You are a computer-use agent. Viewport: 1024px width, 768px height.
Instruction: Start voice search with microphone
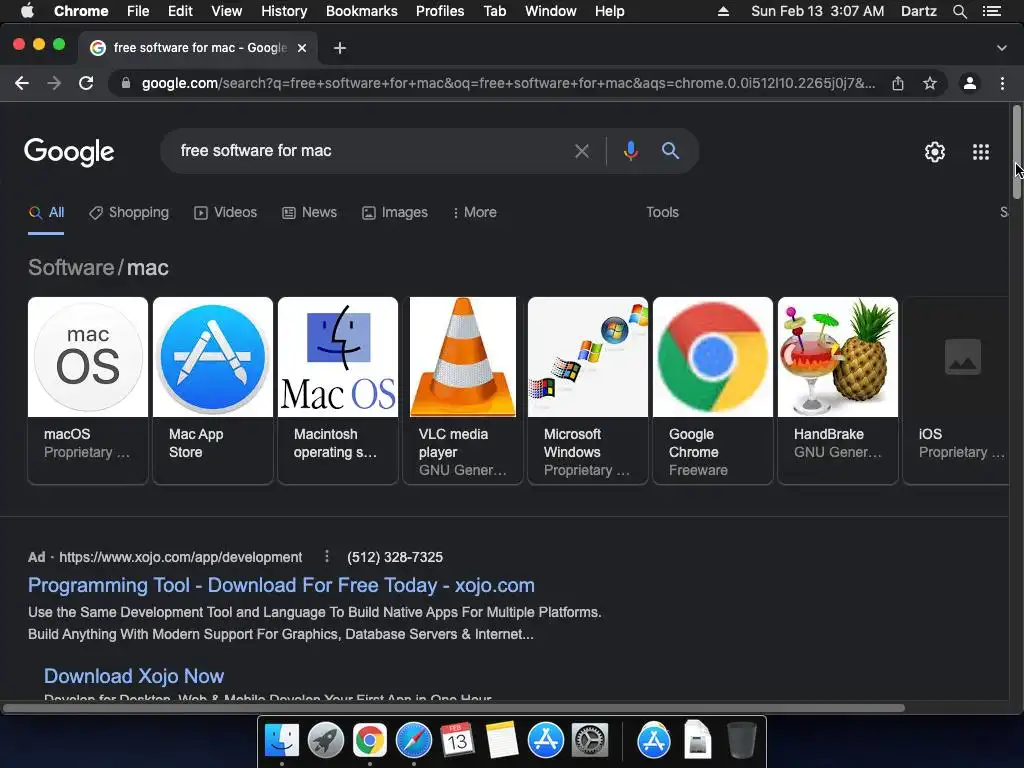coord(630,151)
